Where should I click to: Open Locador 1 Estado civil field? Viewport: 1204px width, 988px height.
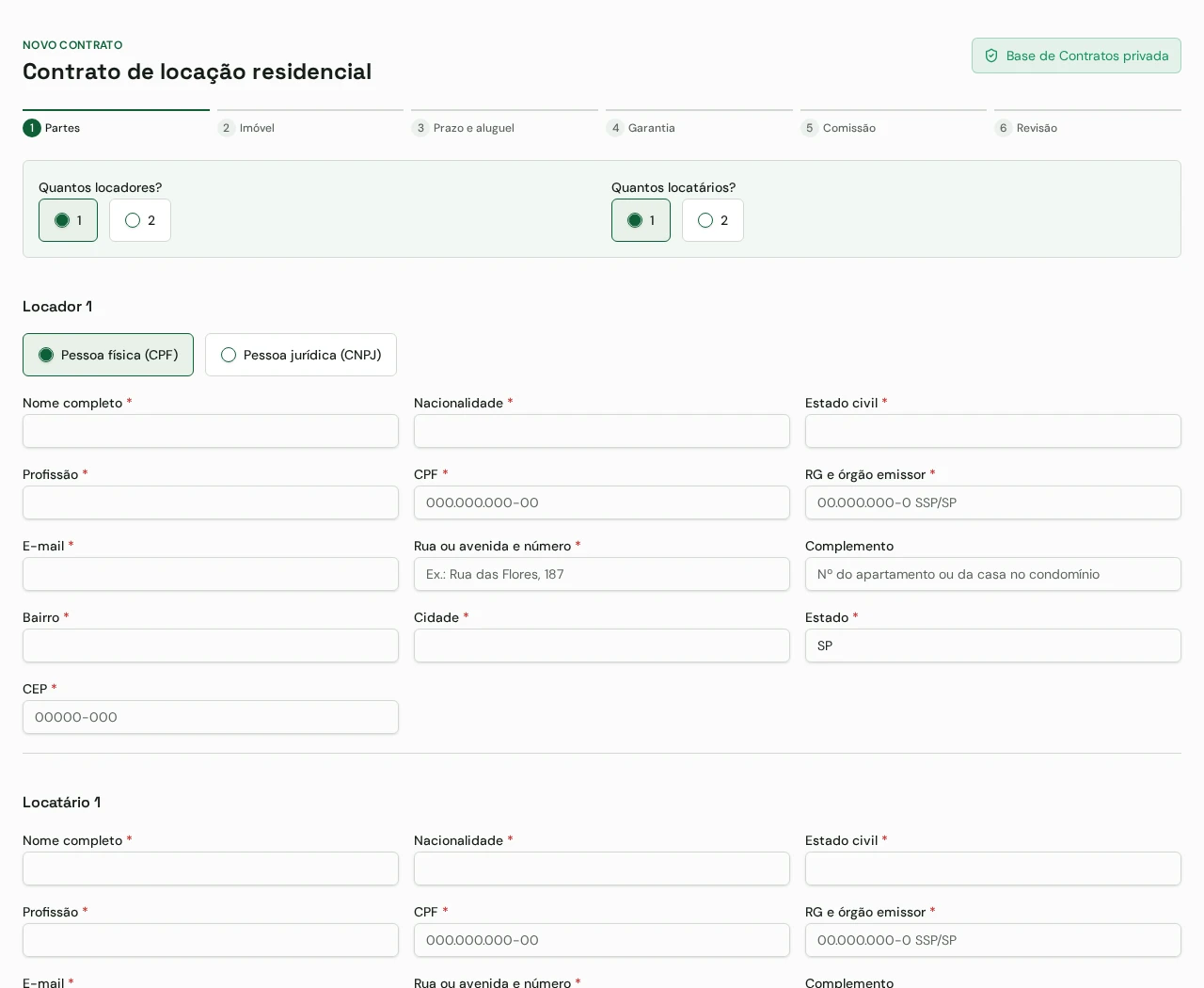(x=993, y=431)
